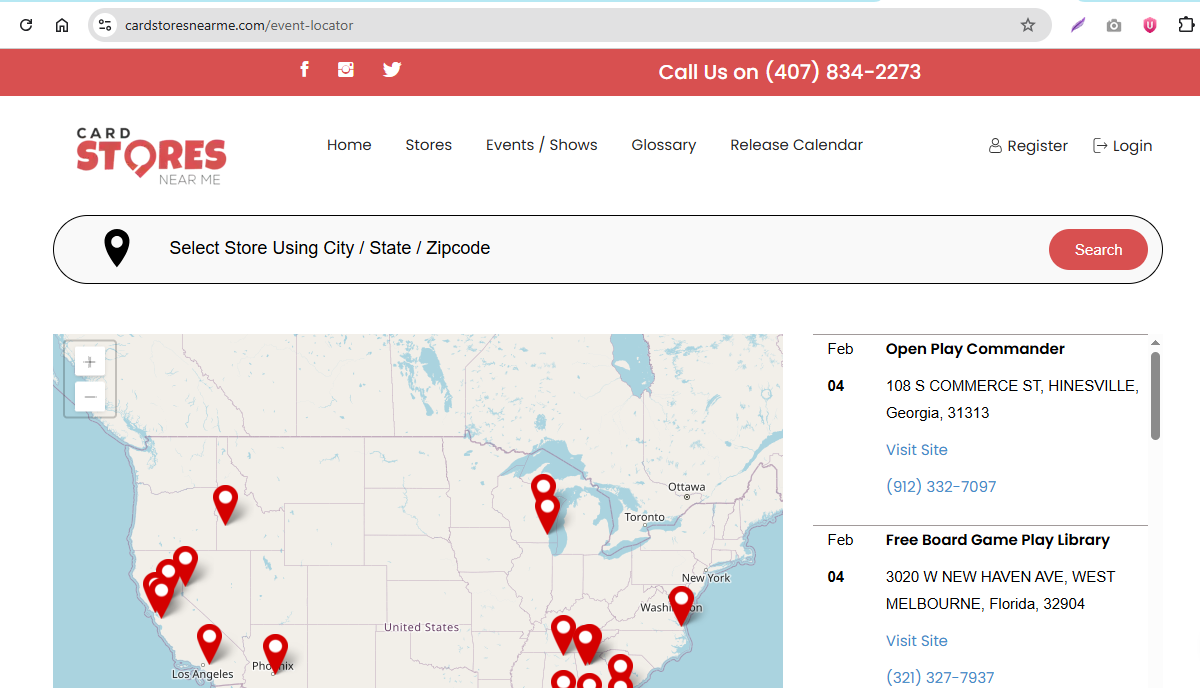
Task: Open the Release Calendar page
Action: coord(796,144)
